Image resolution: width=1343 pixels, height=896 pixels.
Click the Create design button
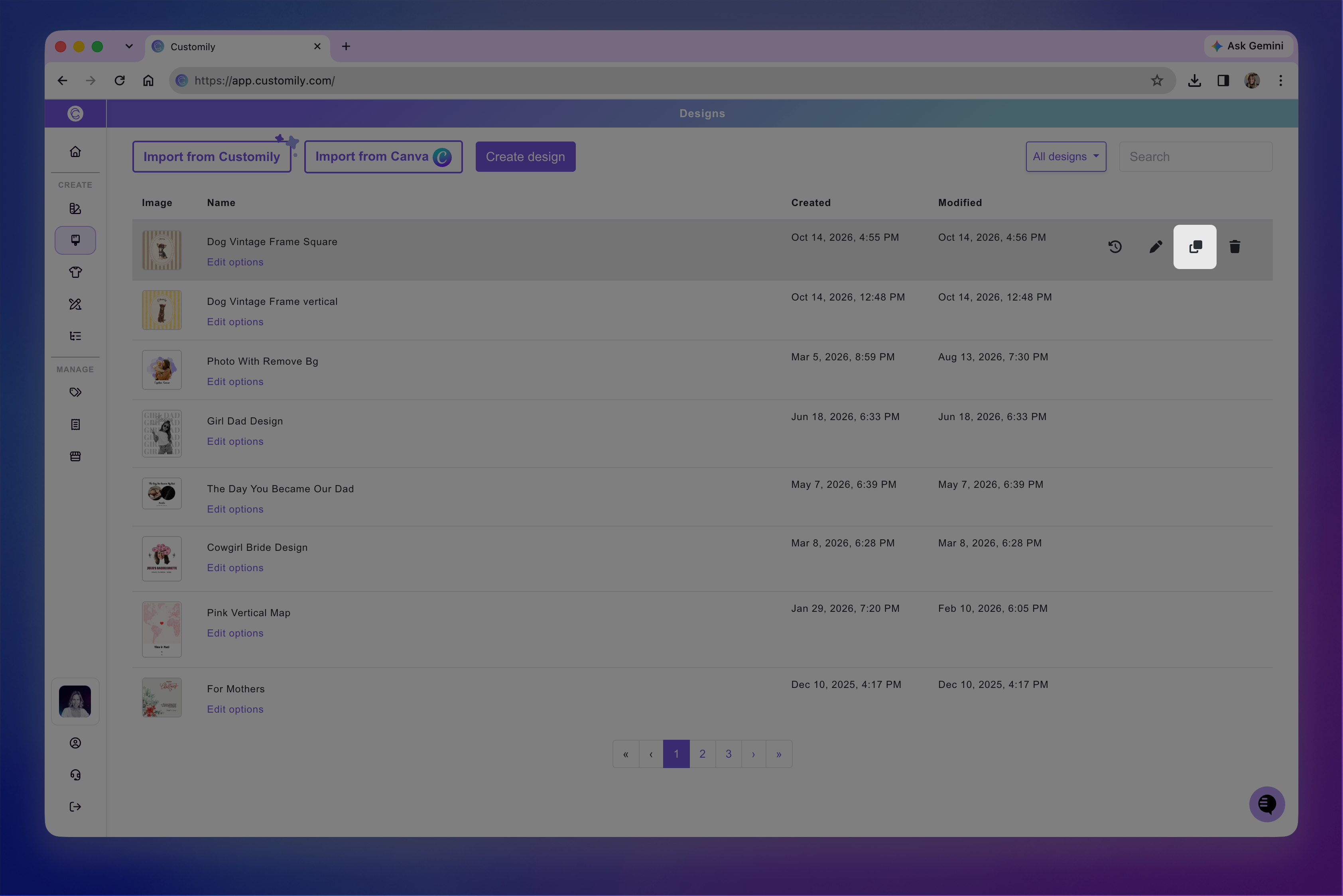pos(526,157)
